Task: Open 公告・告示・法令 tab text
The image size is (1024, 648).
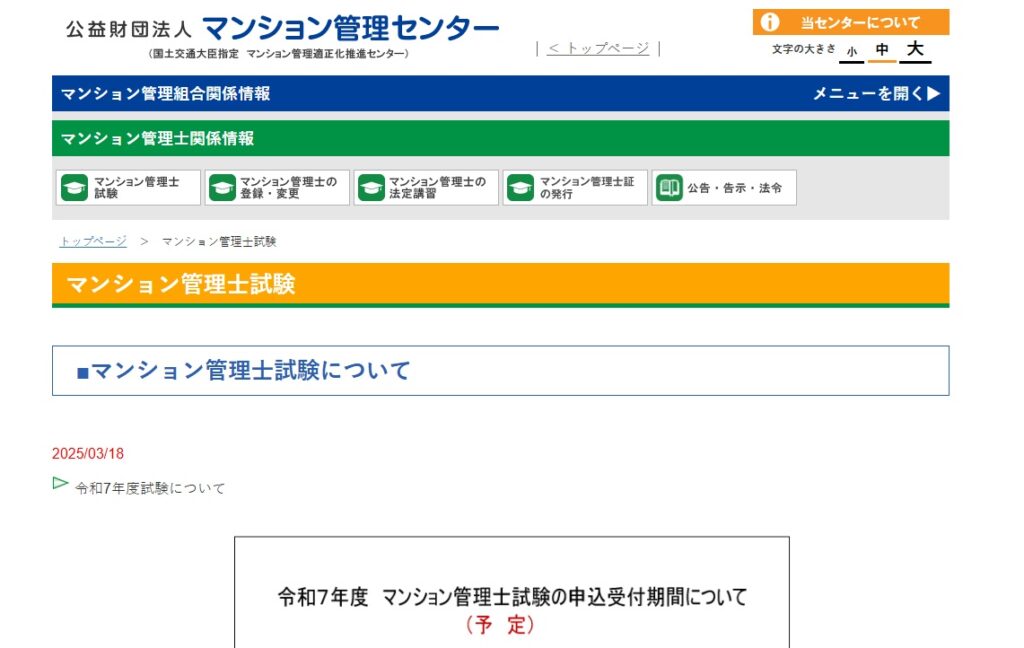Action: [734, 188]
